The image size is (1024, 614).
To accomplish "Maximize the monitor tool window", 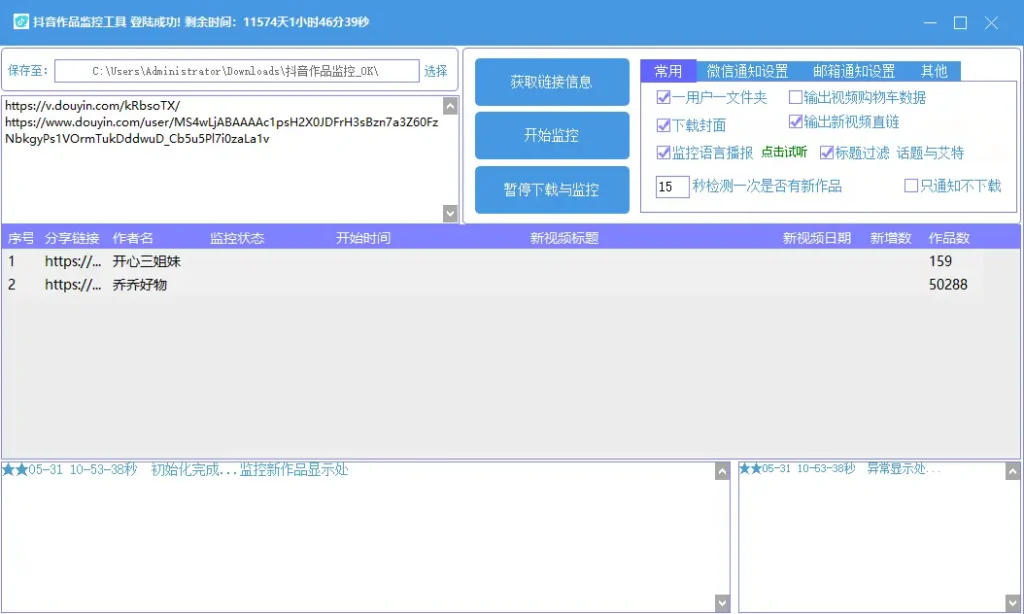I will (x=961, y=23).
